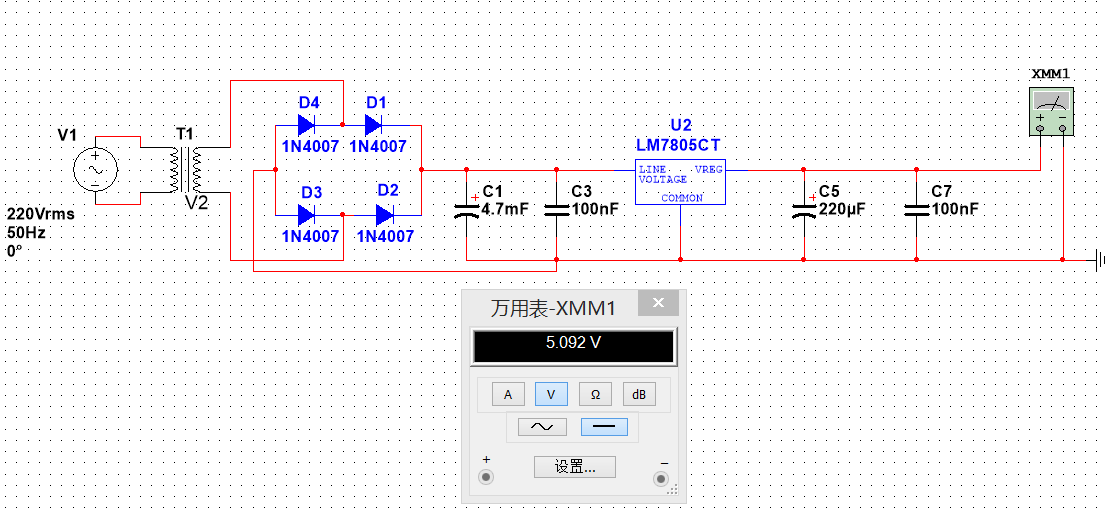1108x516 pixels.
Task: Switch multimeter to ammeter mode A
Action: coord(508,394)
